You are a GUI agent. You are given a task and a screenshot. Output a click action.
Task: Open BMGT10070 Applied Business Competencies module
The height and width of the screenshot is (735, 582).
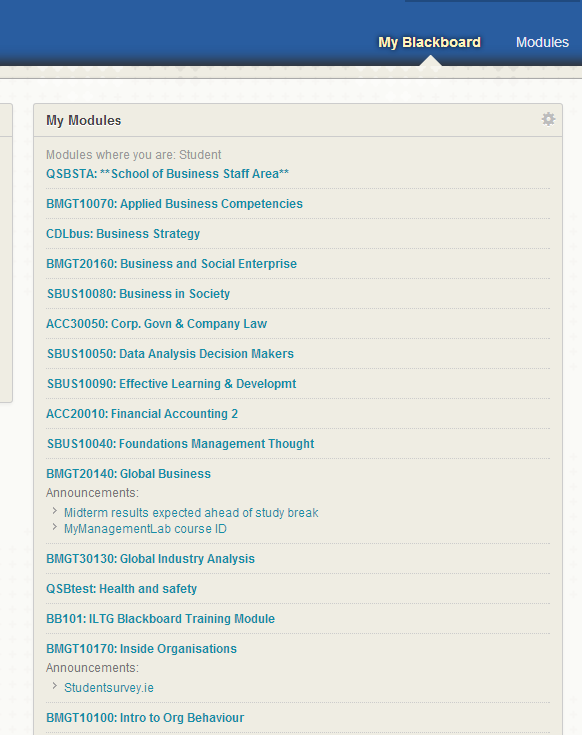pyautogui.click(x=174, y=204)
